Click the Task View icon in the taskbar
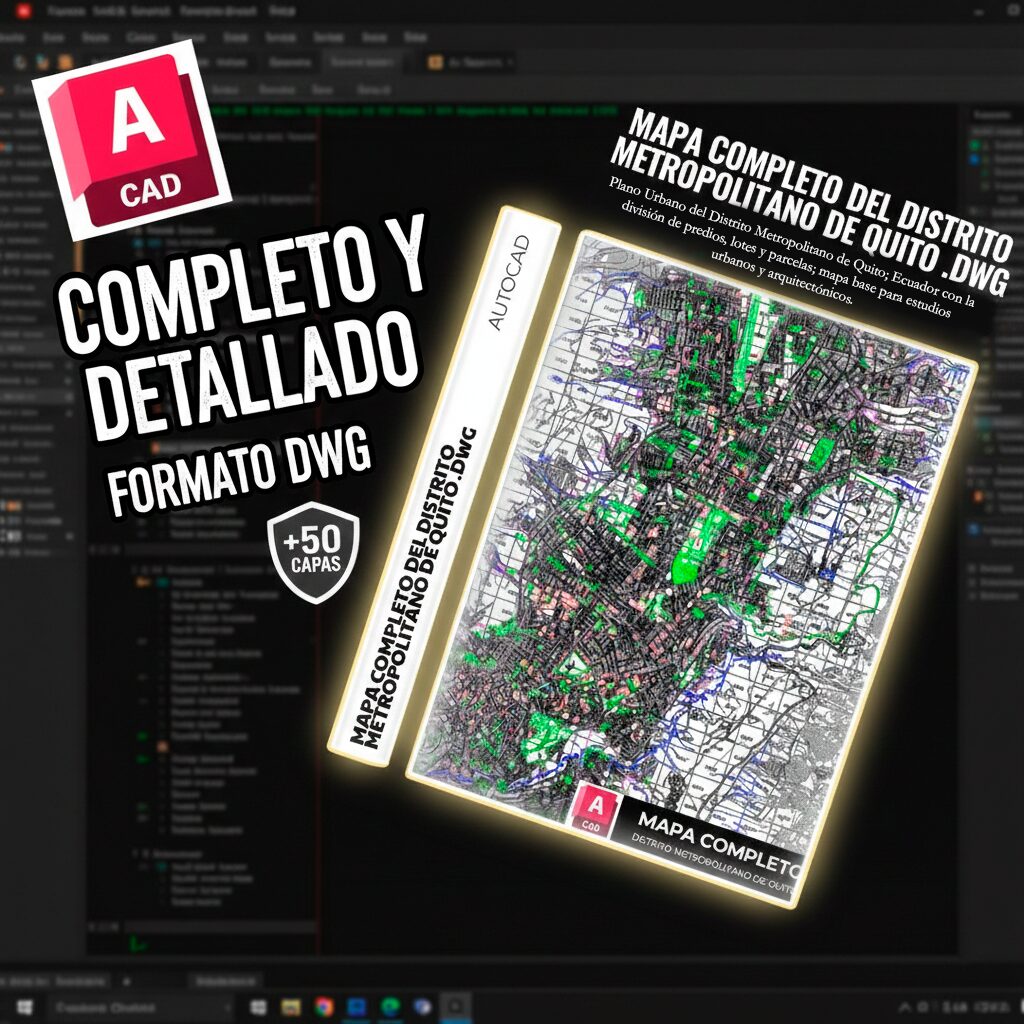The image size is (1024, 1024). pyautogui.click(x=258, y=1006)
